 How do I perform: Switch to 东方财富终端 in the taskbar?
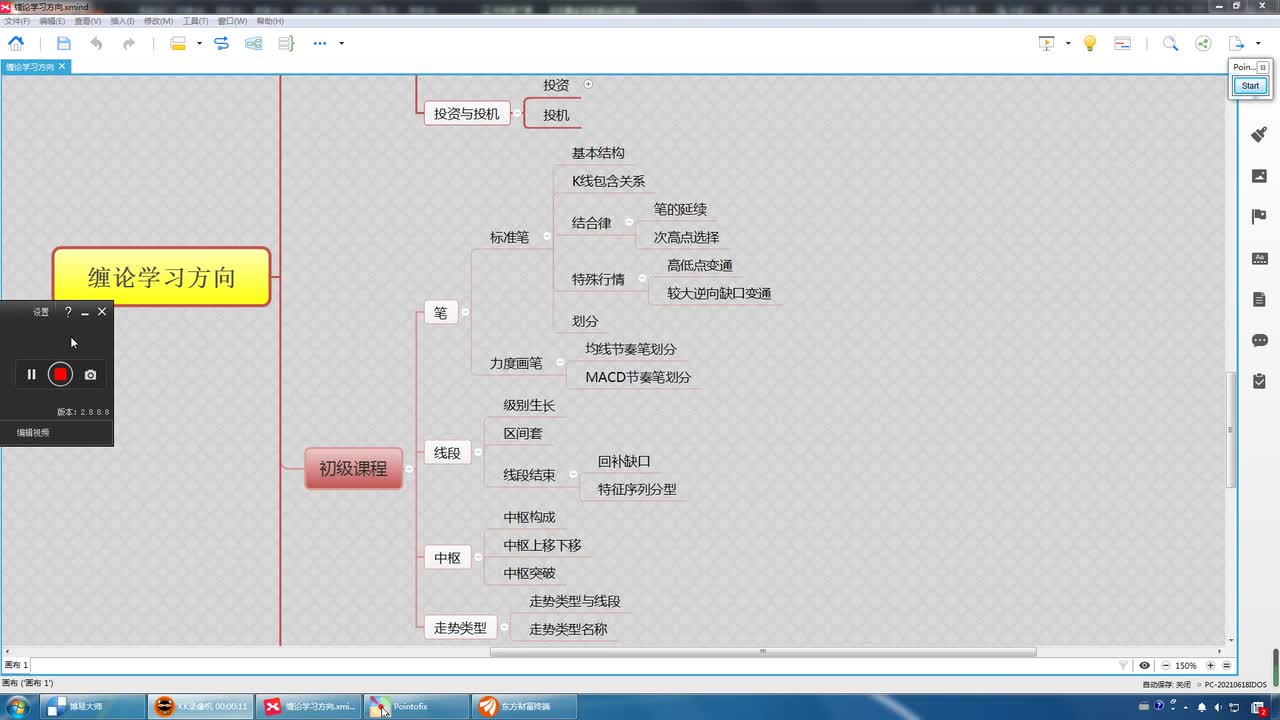(525, 707)
